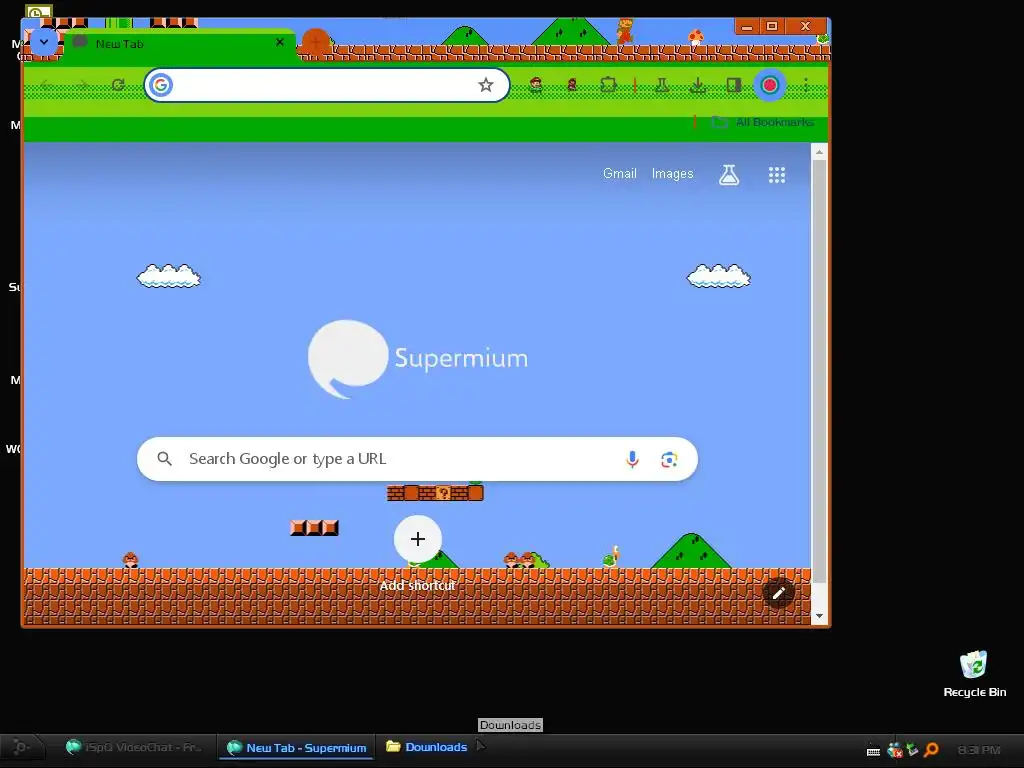Open the tab search dropdown arrow

coord(44,42)
